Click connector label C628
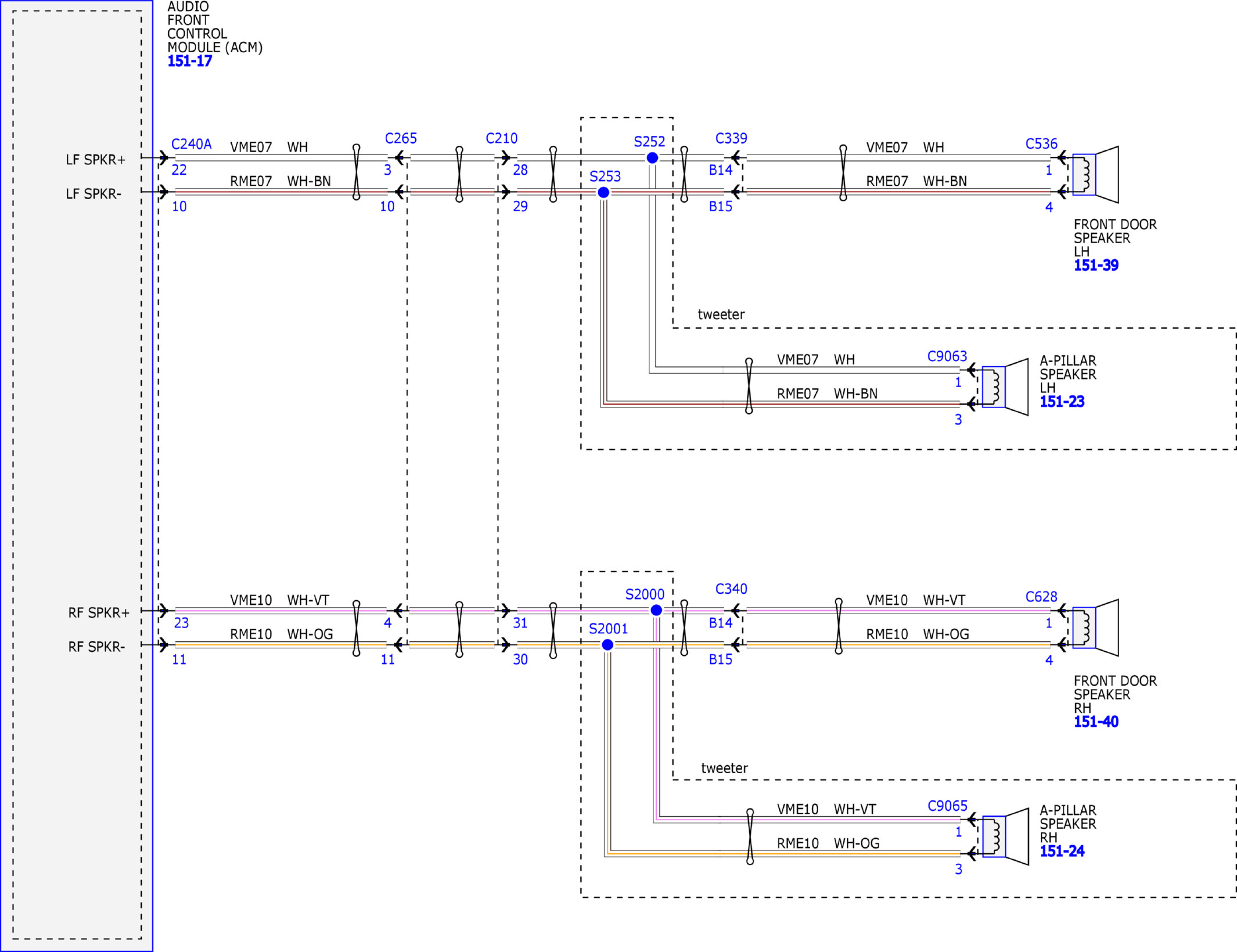Image resolution: width=1237 pixels, height=952 pixels. coord(1041,596)
